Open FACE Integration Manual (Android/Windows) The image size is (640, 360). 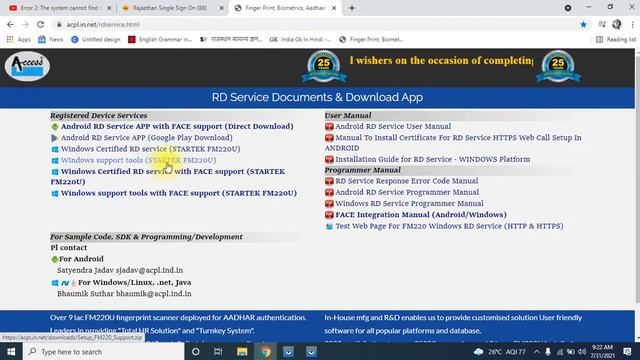coord(421,215)
